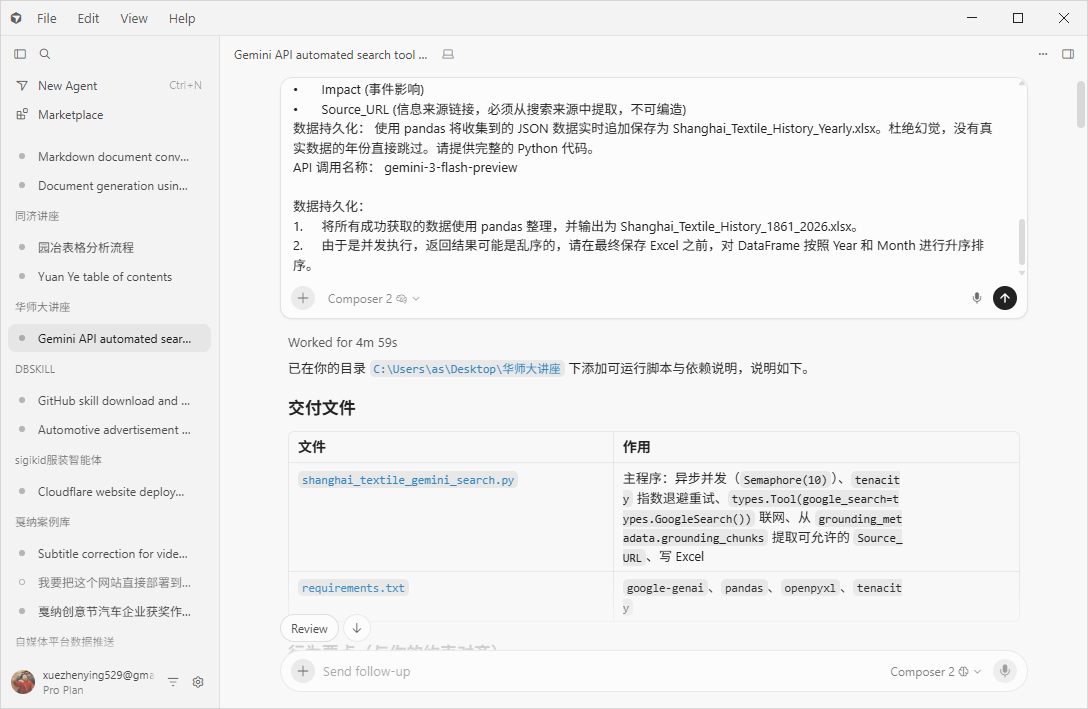Click the Review button
Image resolution: width=1088 pixels, height=709 pixels.
tap(309, 629)
